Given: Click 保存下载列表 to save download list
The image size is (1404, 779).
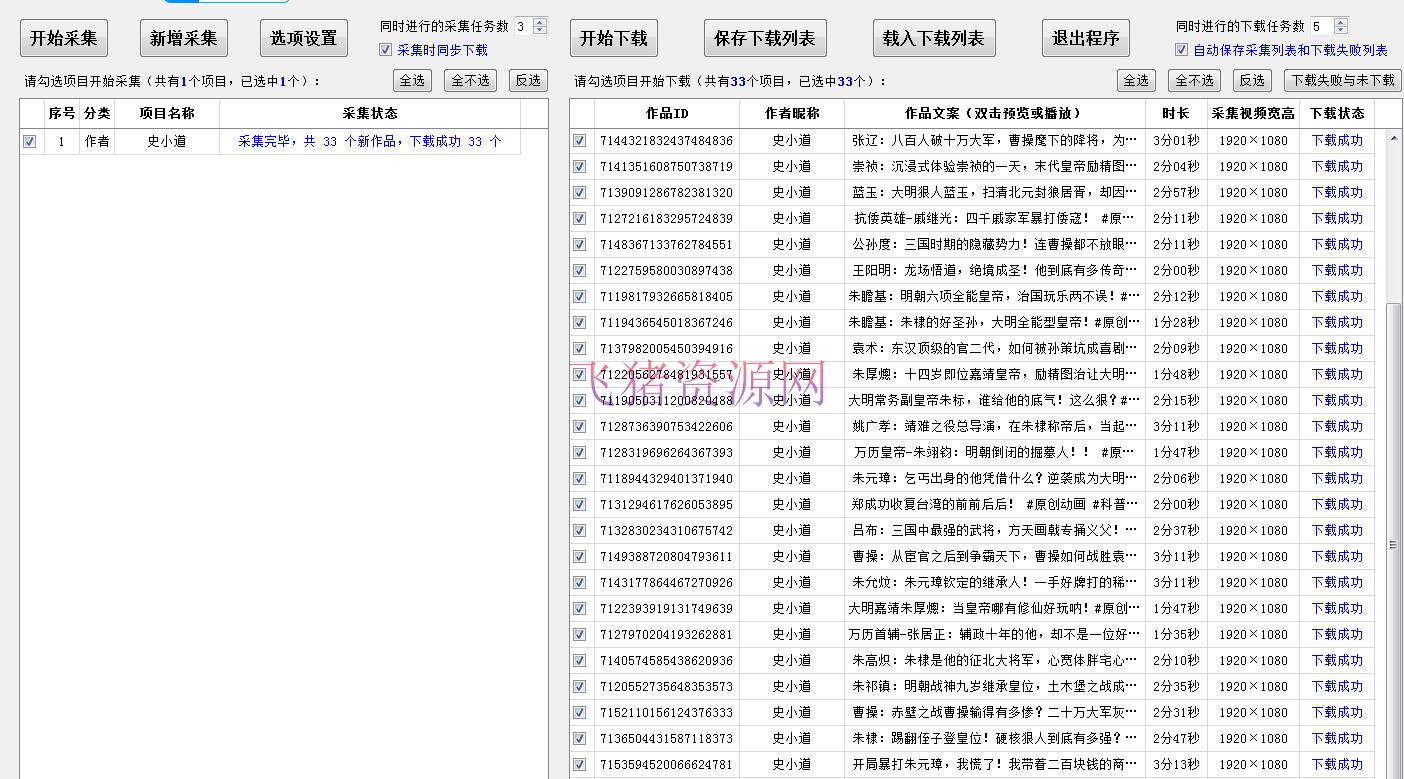Looking at the screenshot, I should [765, 37].
